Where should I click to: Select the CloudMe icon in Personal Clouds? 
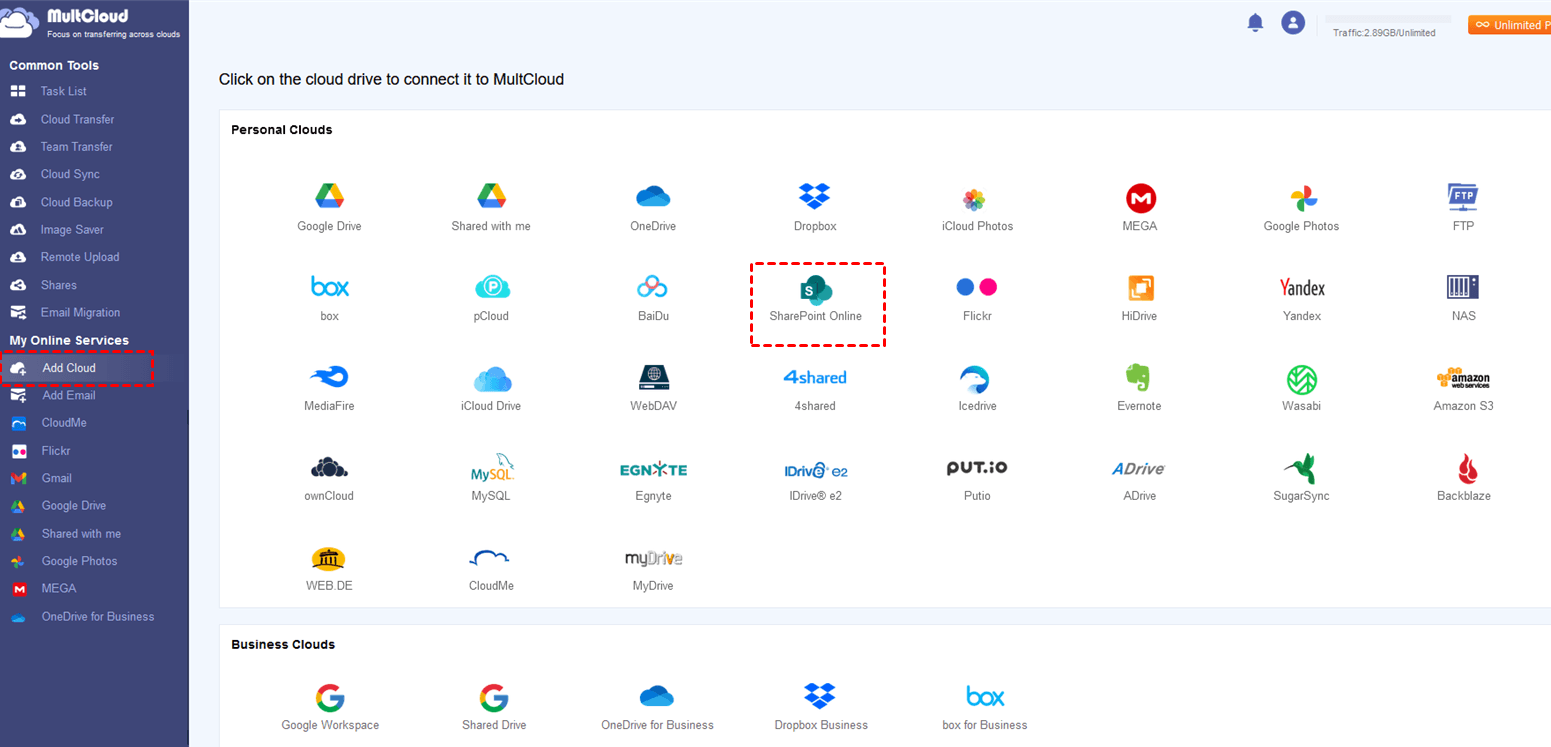tap(490, 559)
